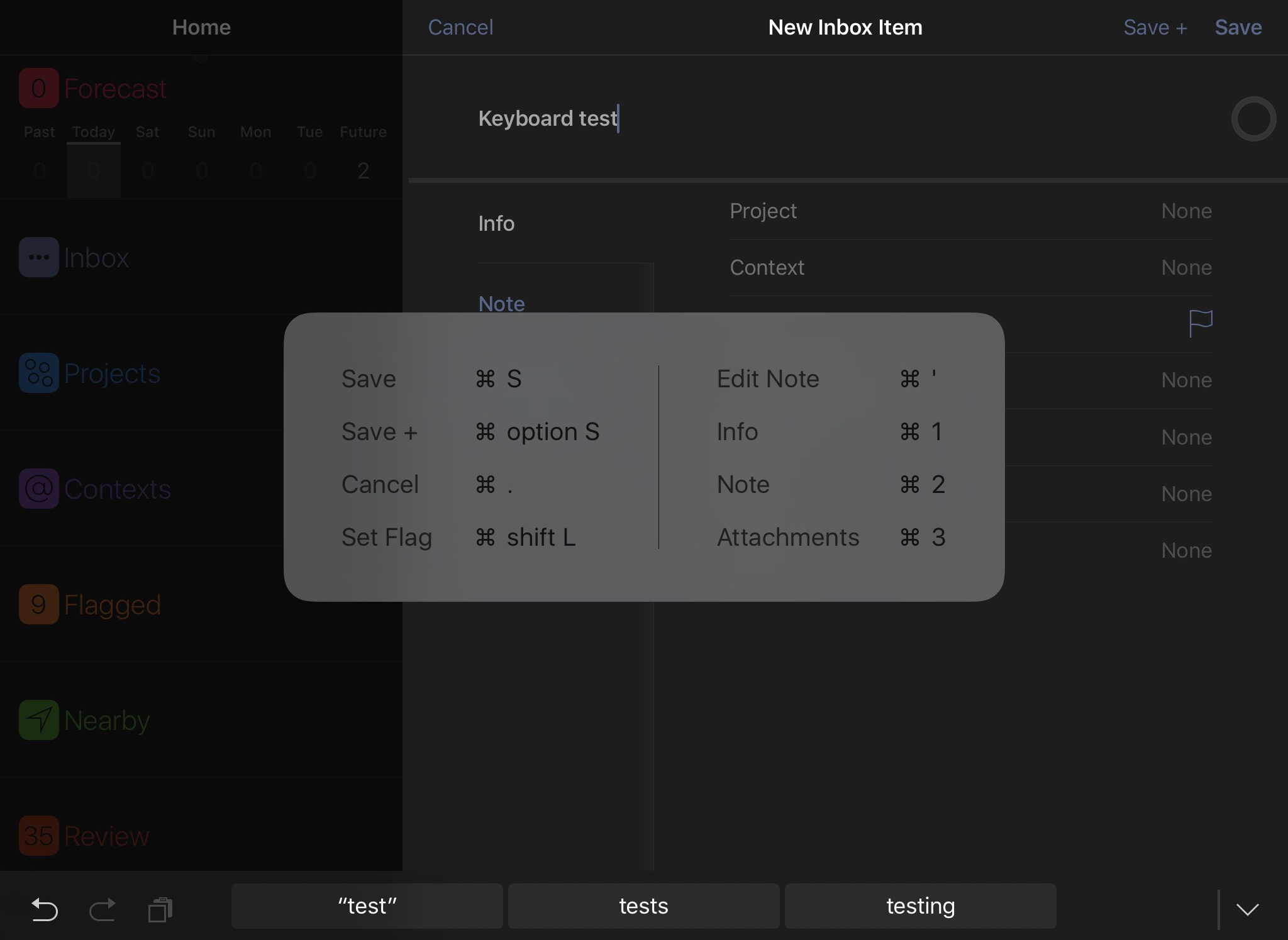This screenshot has width=1288, height=940.
Task: Tap the paste clipboard icon
Action: [160, 909]
